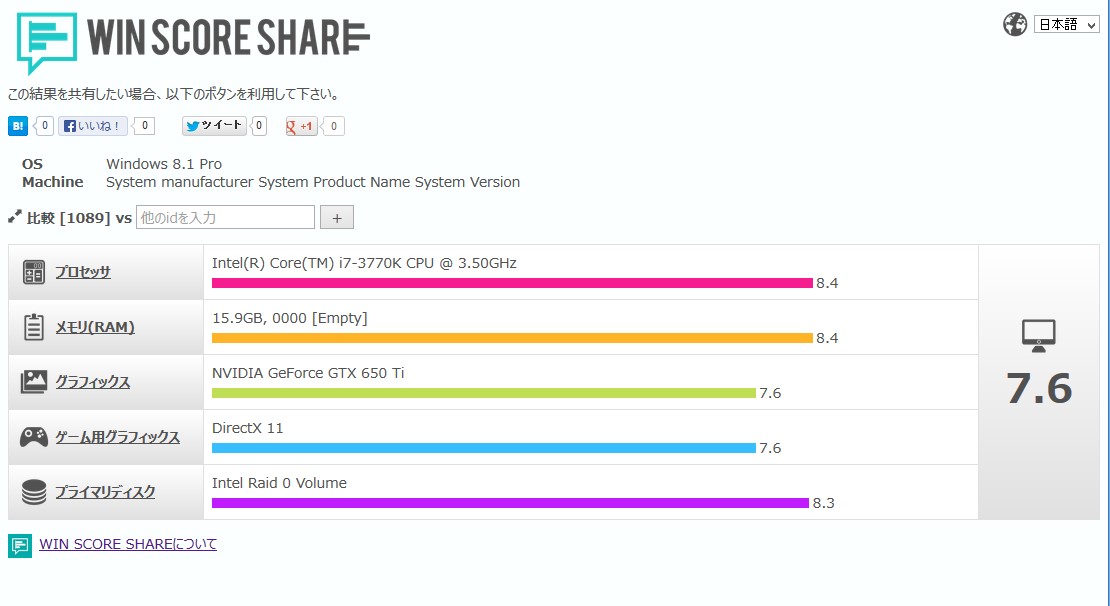The width and height of the screenshot is (1110, 606).
Task: Click the monitor icon above overall score
Action: [x=1039, y=335]
